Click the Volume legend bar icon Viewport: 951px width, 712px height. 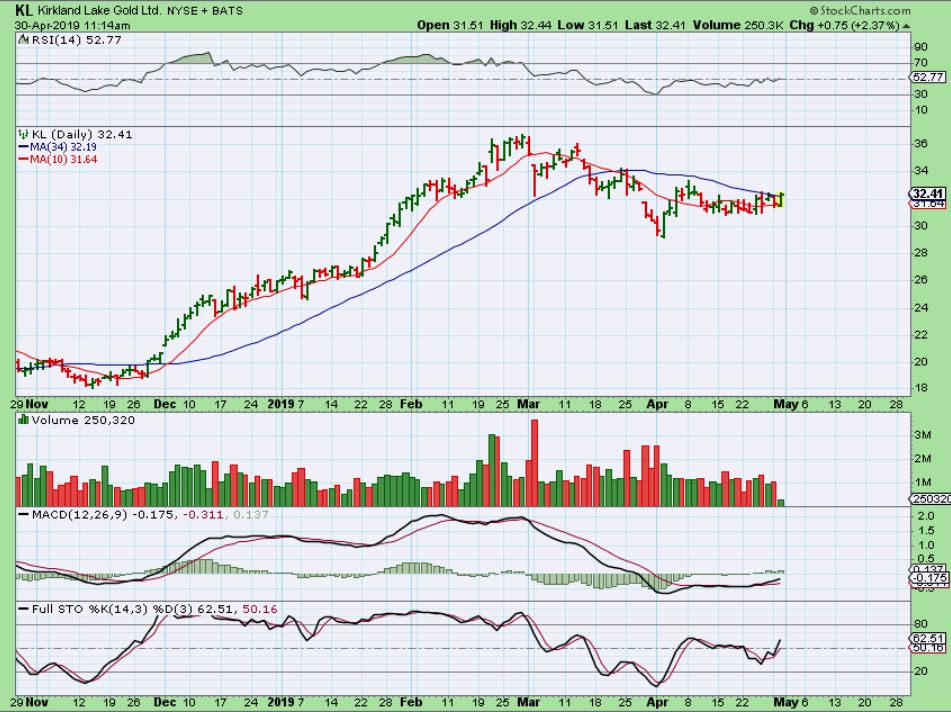click(24, 420)
